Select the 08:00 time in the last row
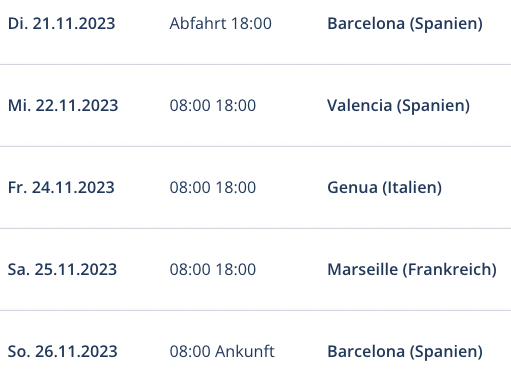 (x=190, y=352)
